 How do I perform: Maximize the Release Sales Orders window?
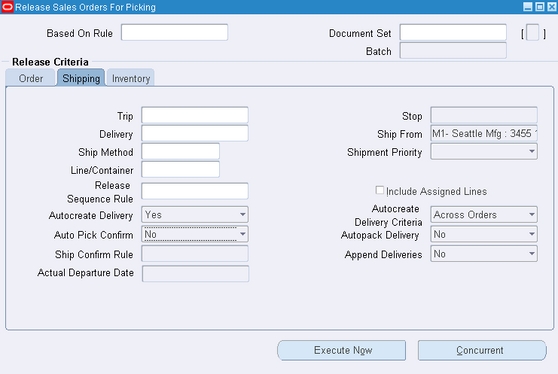tap(540, 7)
